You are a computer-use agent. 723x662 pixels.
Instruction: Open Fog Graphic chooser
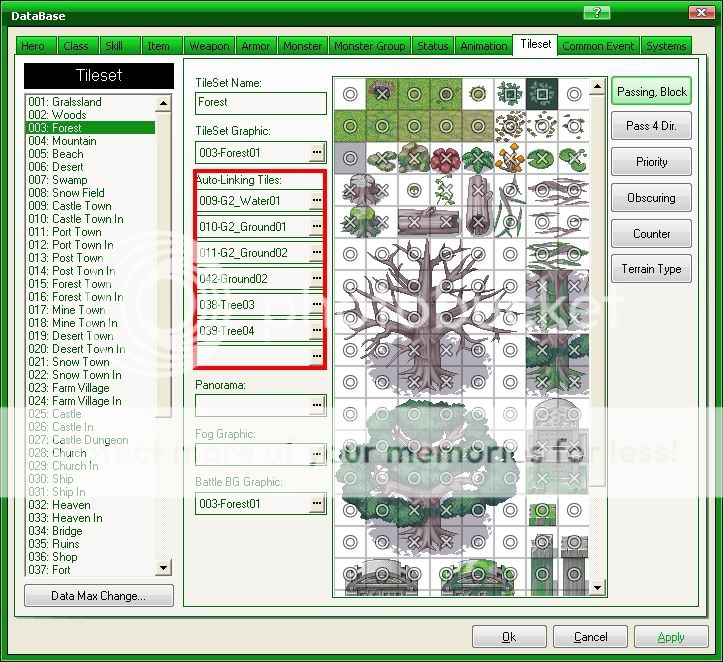[x=317, y=454]
